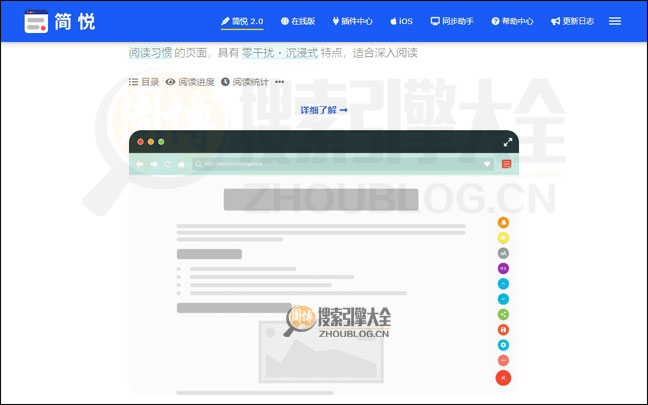Screen dimensions: 648x405
Task: Click the red 简悦 reader extension icon
Action: [x=506, y=164]
